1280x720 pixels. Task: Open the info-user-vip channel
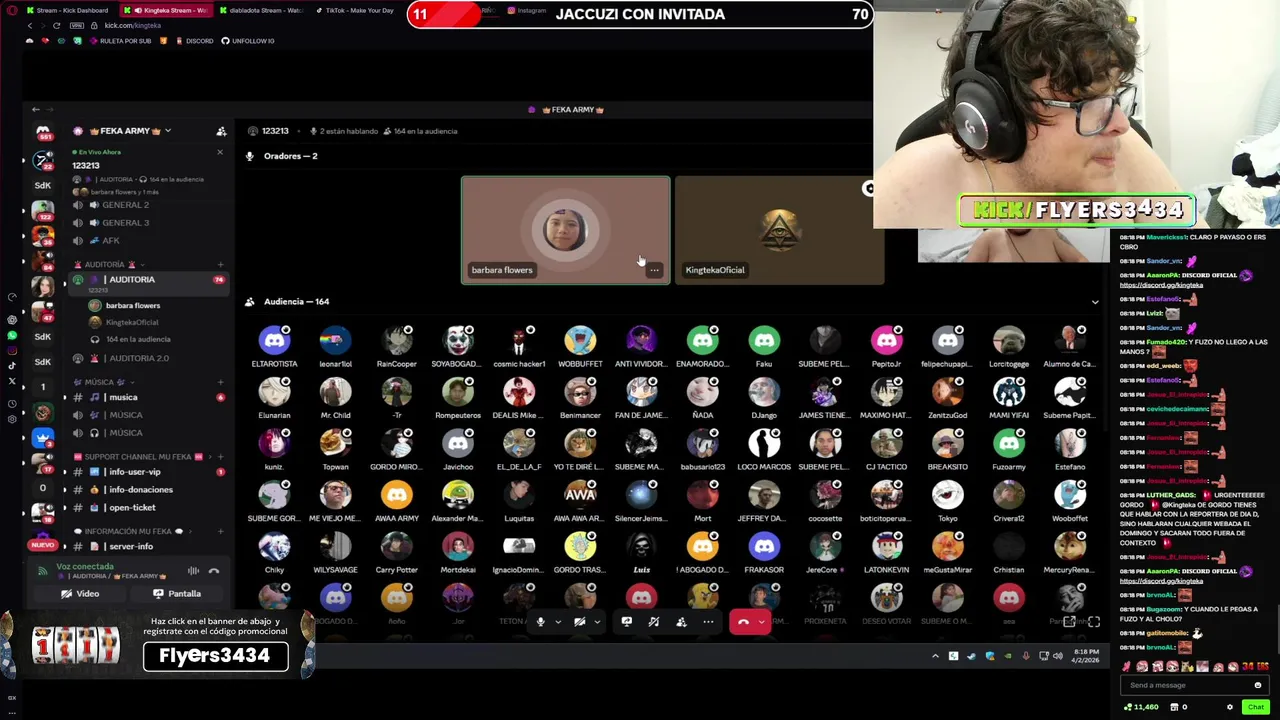134,472
